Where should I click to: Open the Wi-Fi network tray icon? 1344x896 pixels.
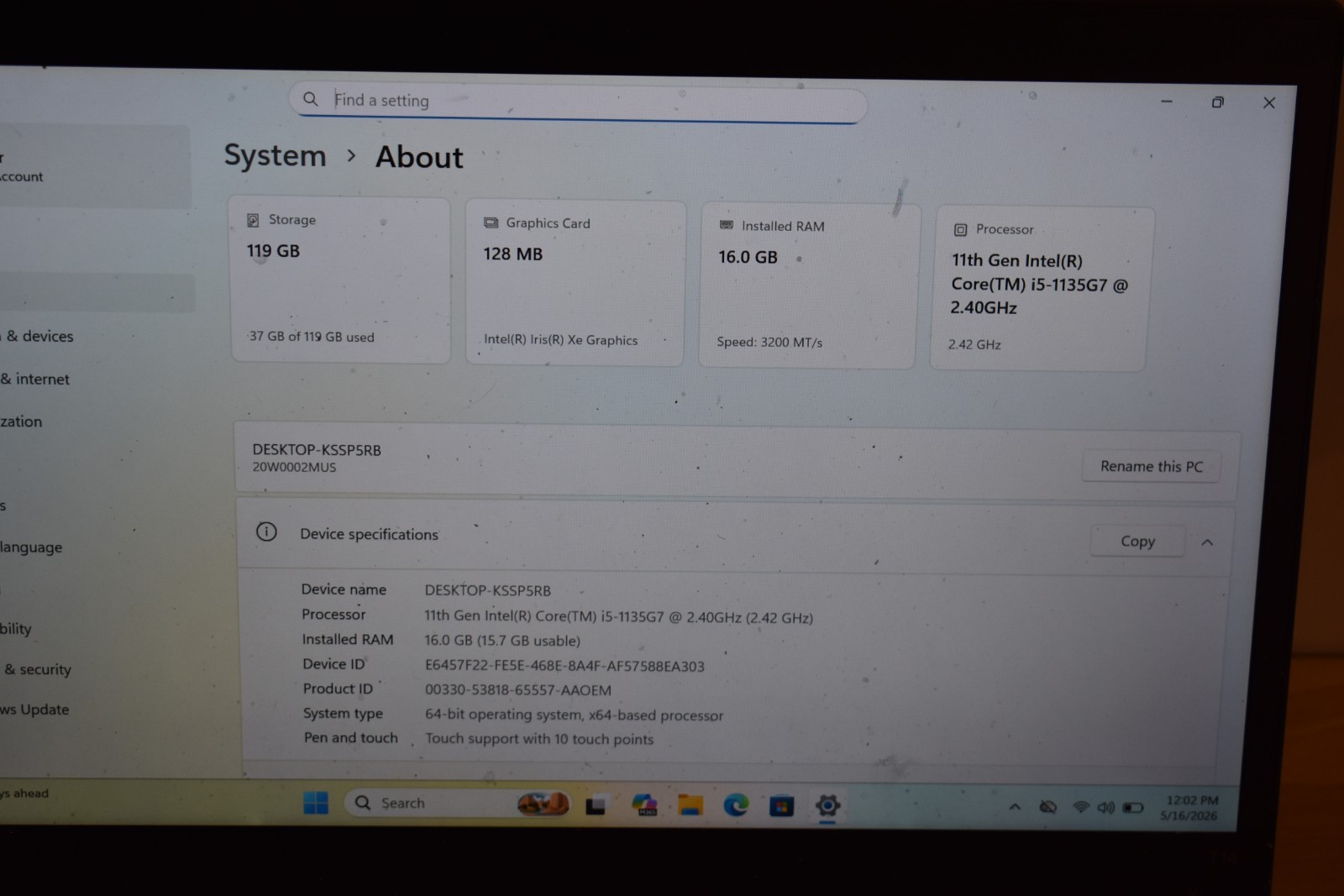(x=1080, y=807)
